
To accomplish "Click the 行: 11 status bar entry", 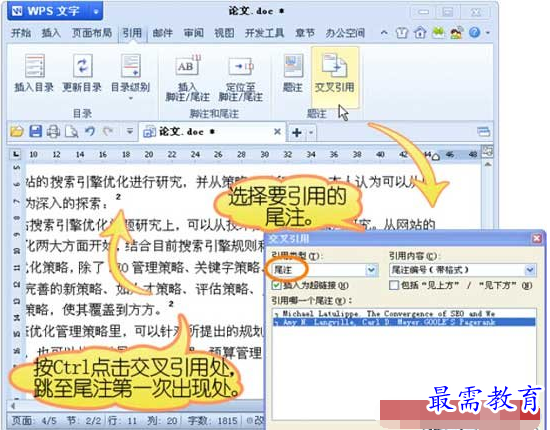I will (x=122, y=420).
